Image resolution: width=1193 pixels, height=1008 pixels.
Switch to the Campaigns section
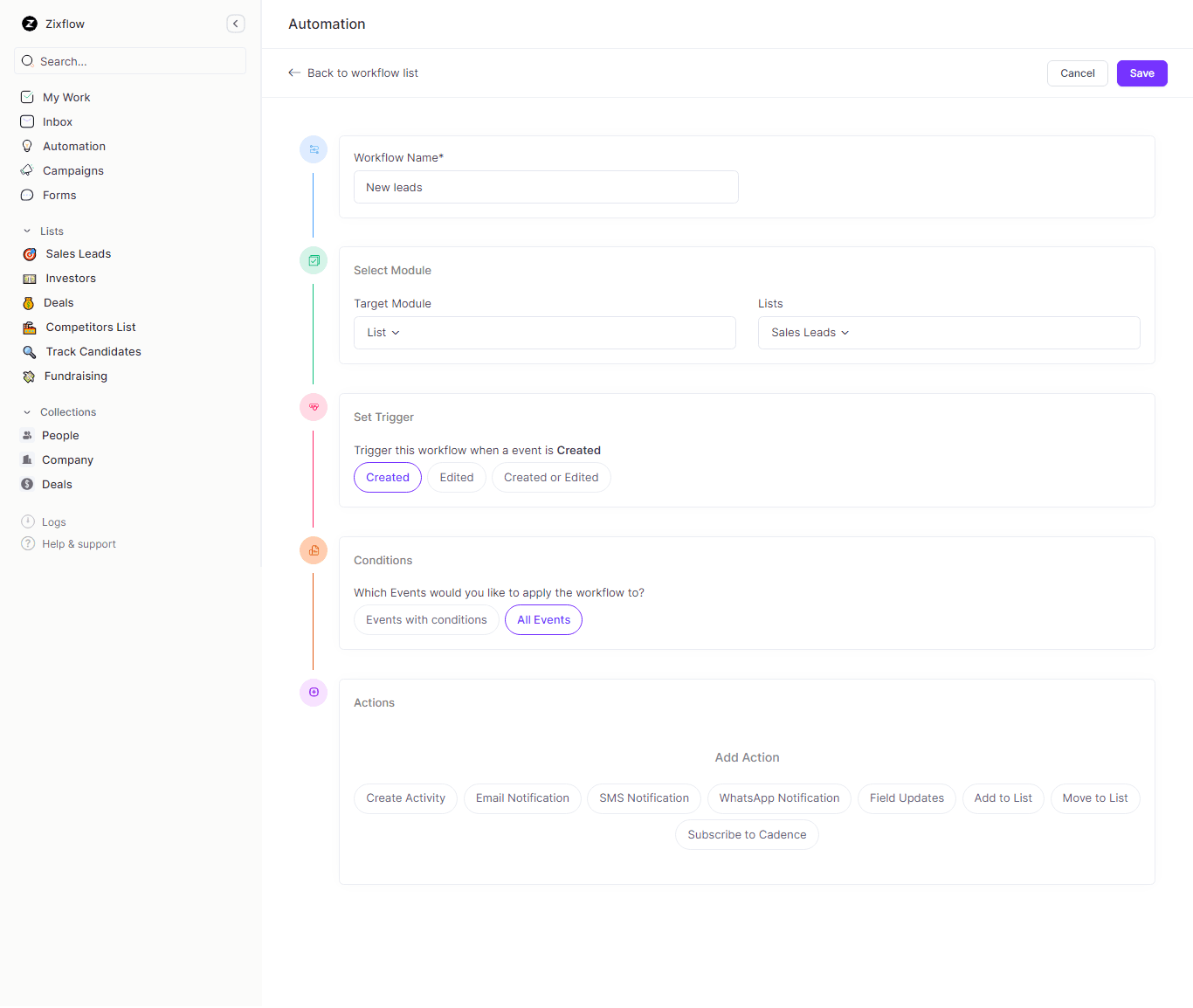tap(72, 170)
